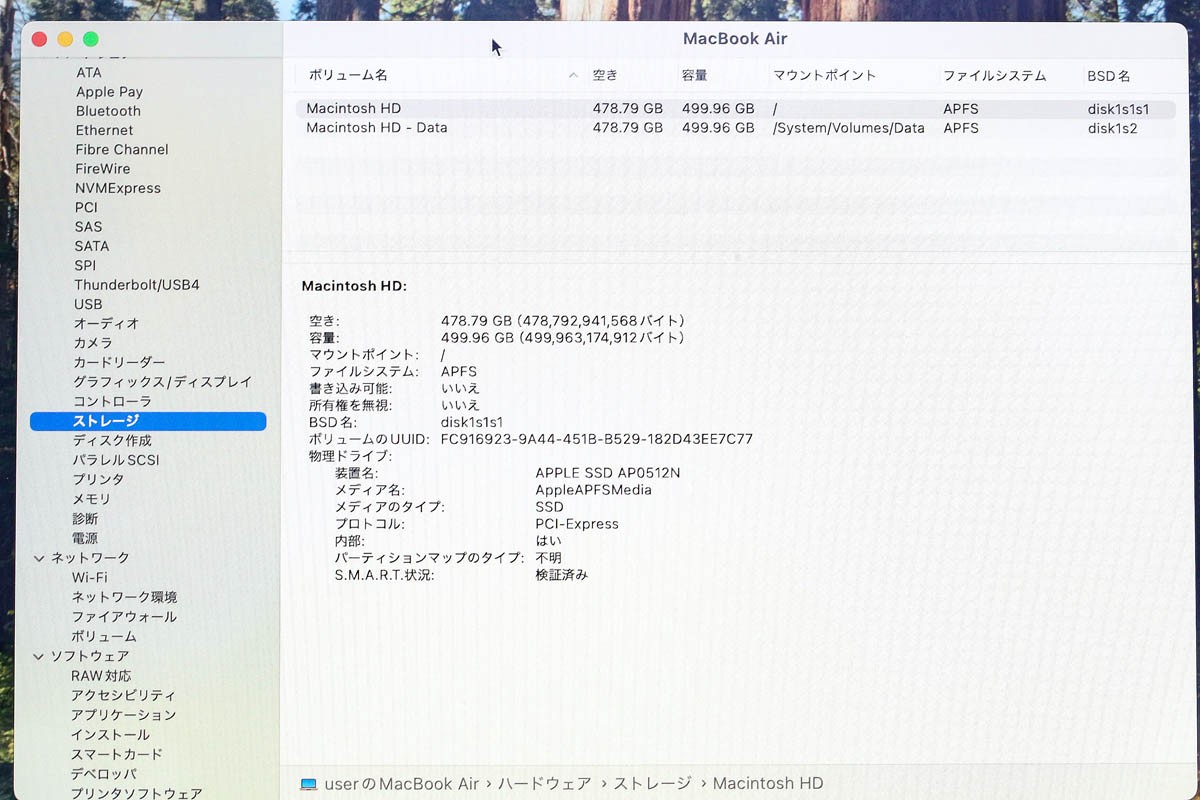Select NVMExpress in the sidebar
1200x800 pixels.
pos(117,188)
